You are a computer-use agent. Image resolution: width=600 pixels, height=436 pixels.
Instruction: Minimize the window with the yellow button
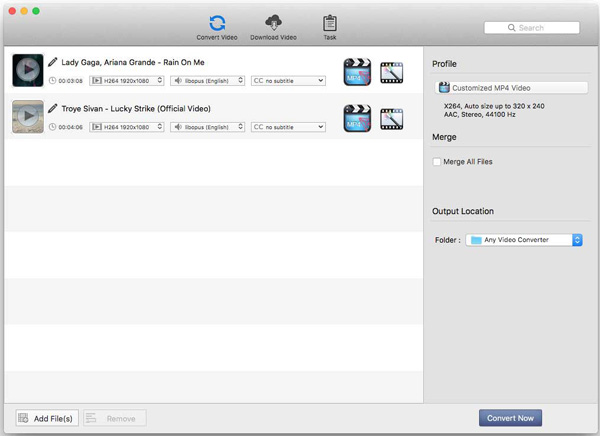point(24,11)
